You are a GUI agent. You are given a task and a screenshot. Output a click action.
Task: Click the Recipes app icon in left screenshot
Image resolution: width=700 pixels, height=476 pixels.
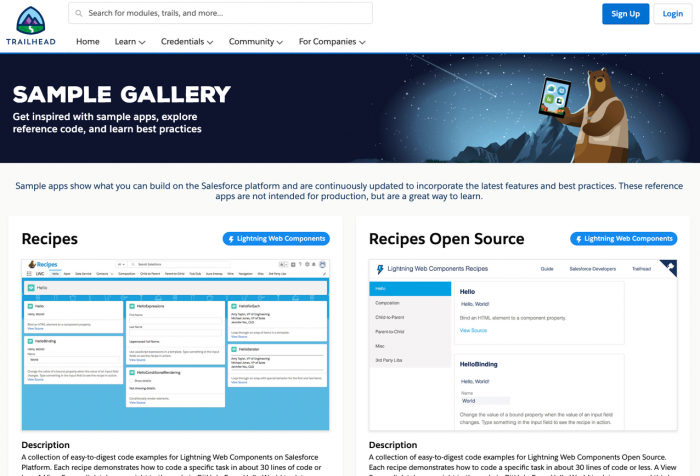point(32,264)
